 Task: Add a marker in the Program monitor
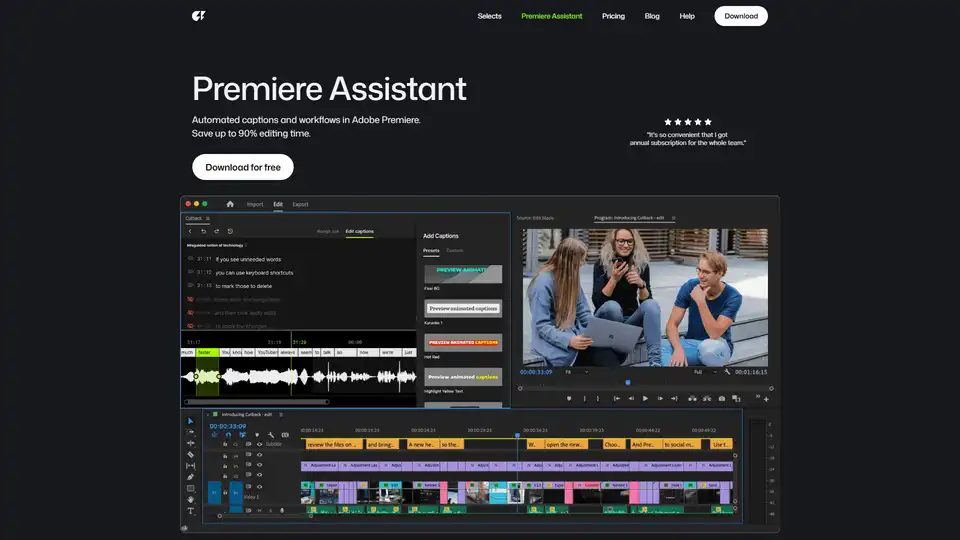click(x=569, y=399)
